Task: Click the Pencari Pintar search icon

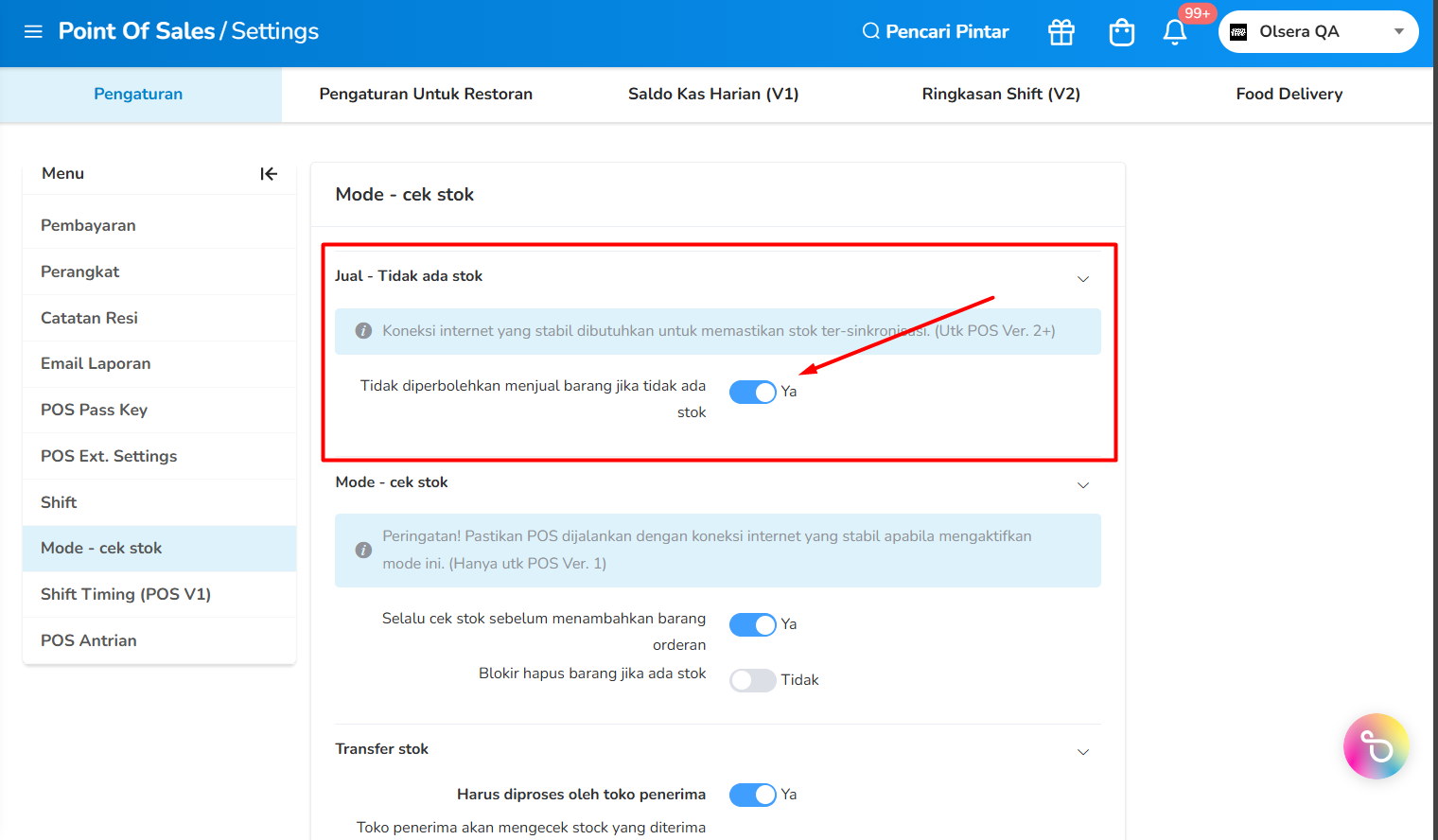Action: (870, 31)
